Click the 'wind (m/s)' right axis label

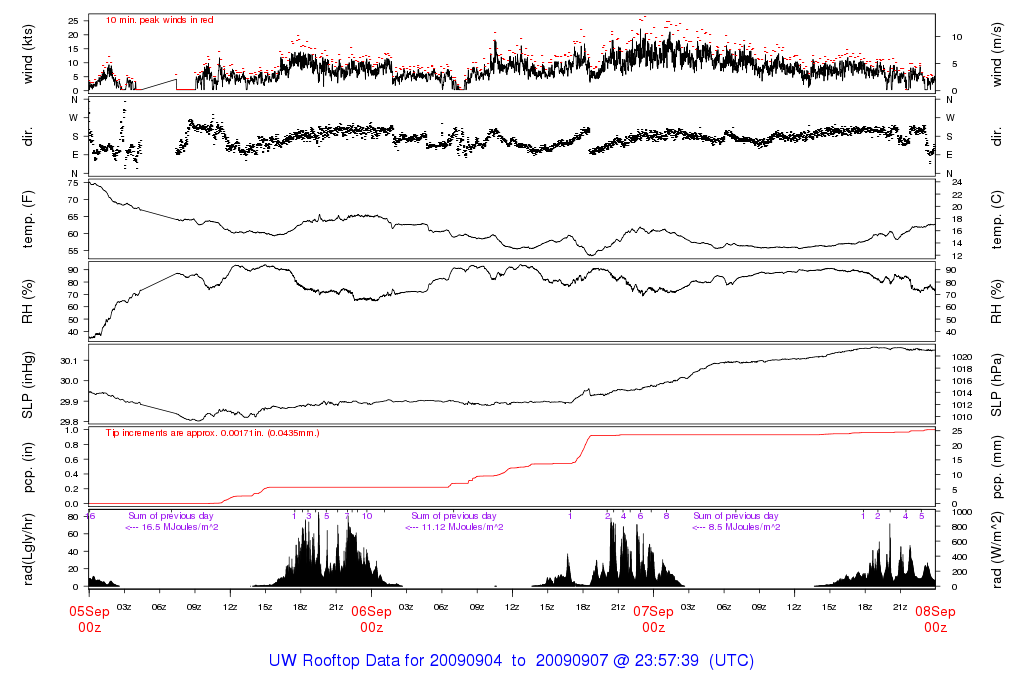tap(997, 54)
